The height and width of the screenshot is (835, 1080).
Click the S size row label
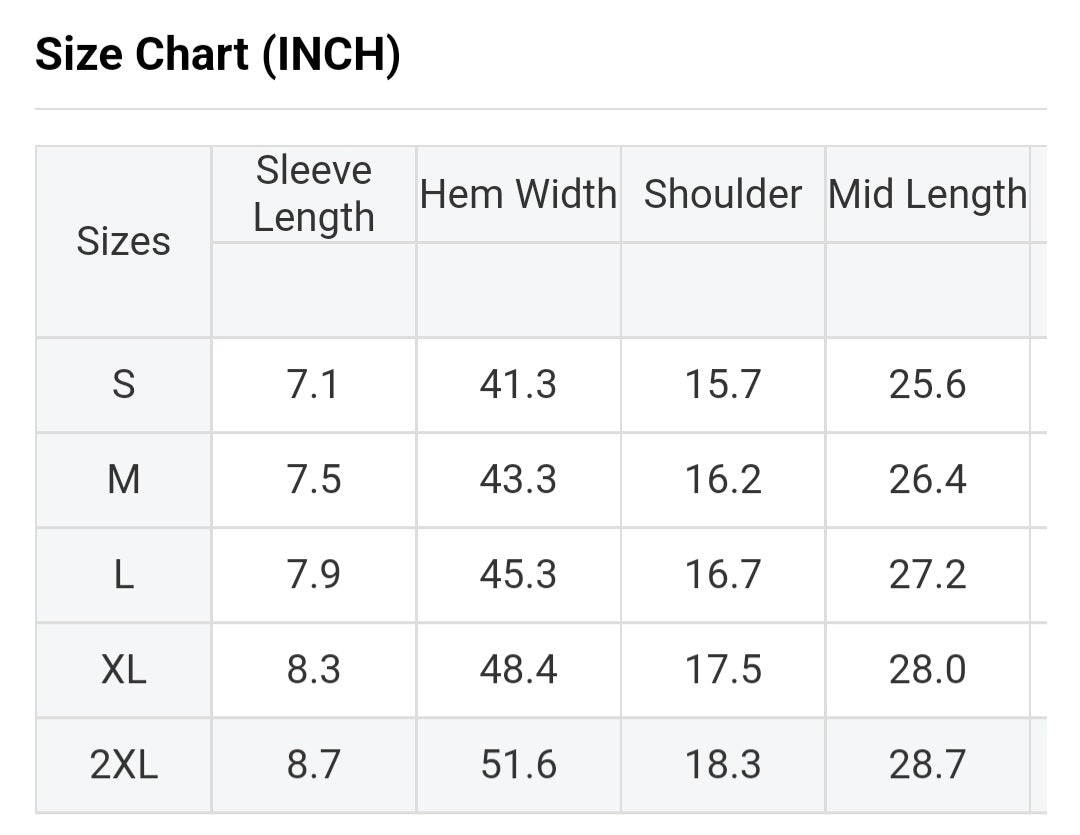point(123,384)
